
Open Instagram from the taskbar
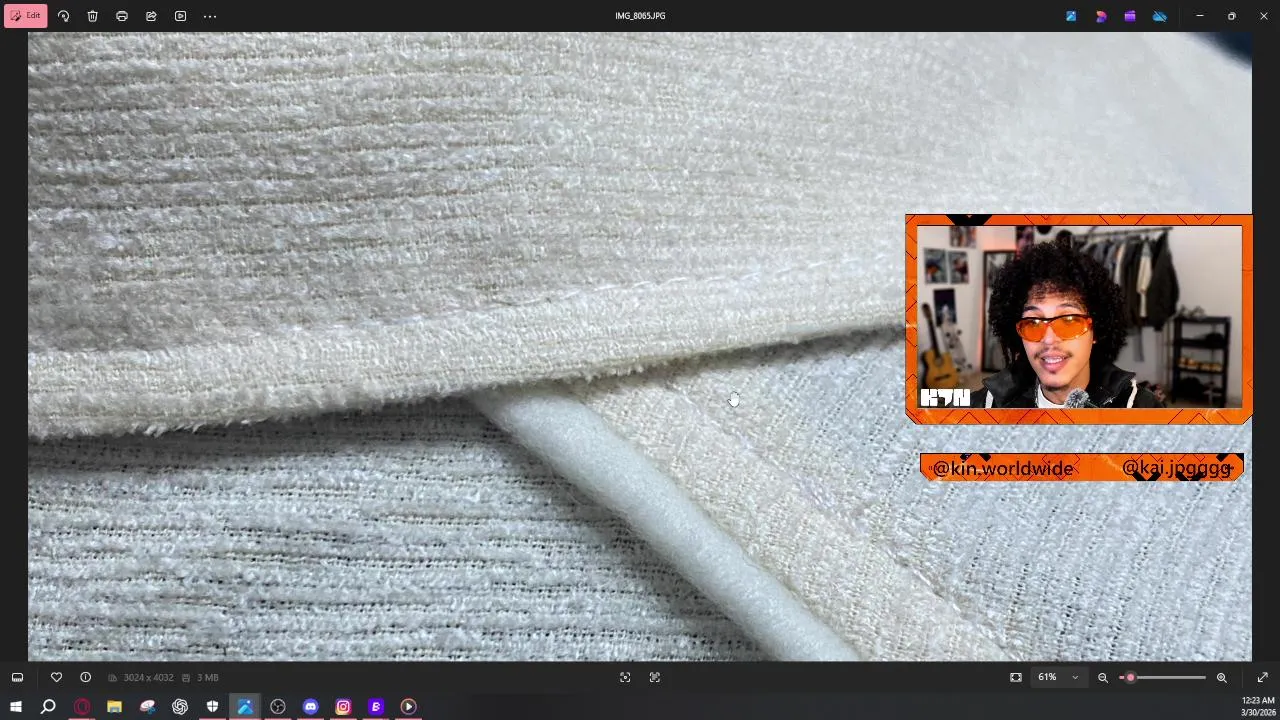tap(343, 707)
